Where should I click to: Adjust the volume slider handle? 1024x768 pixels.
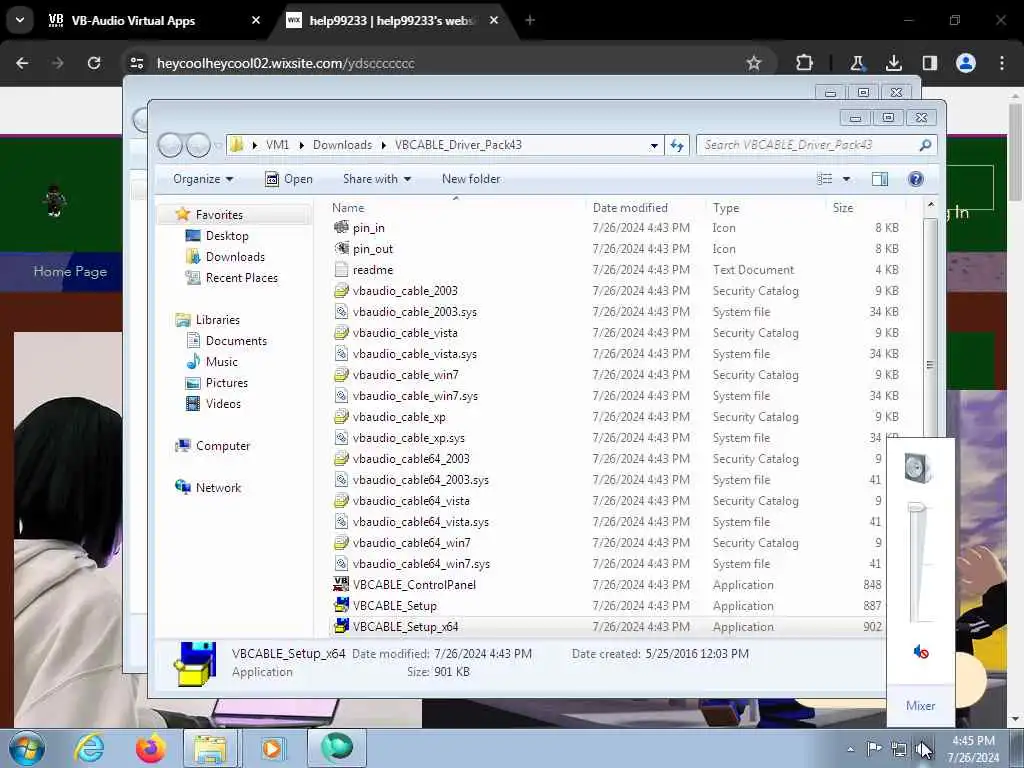point(917,507)
